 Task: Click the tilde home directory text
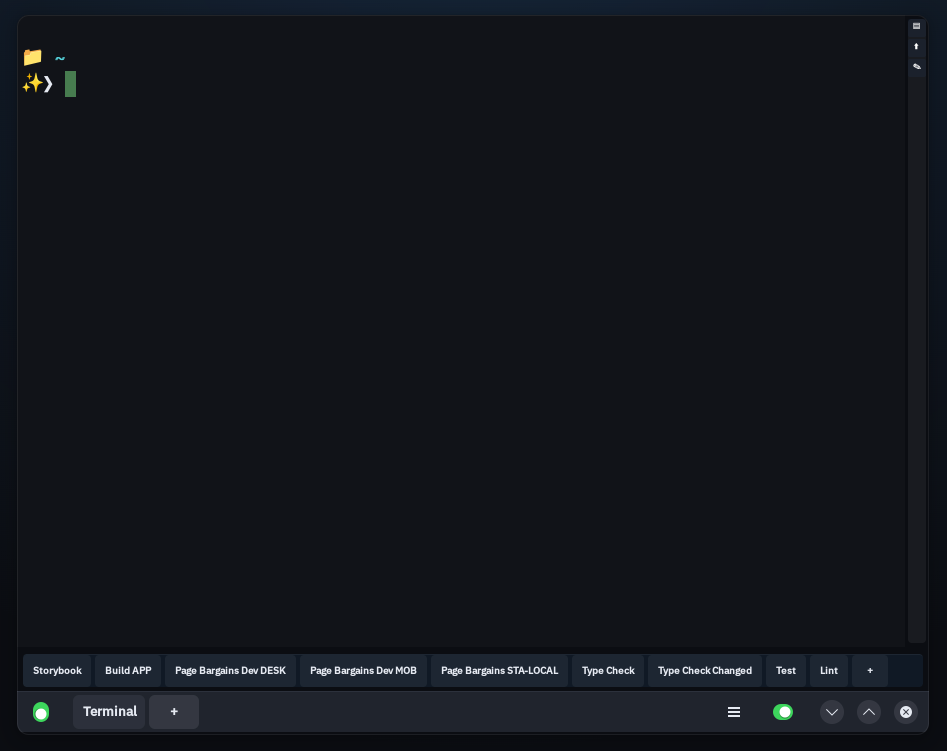coord(60,59)
